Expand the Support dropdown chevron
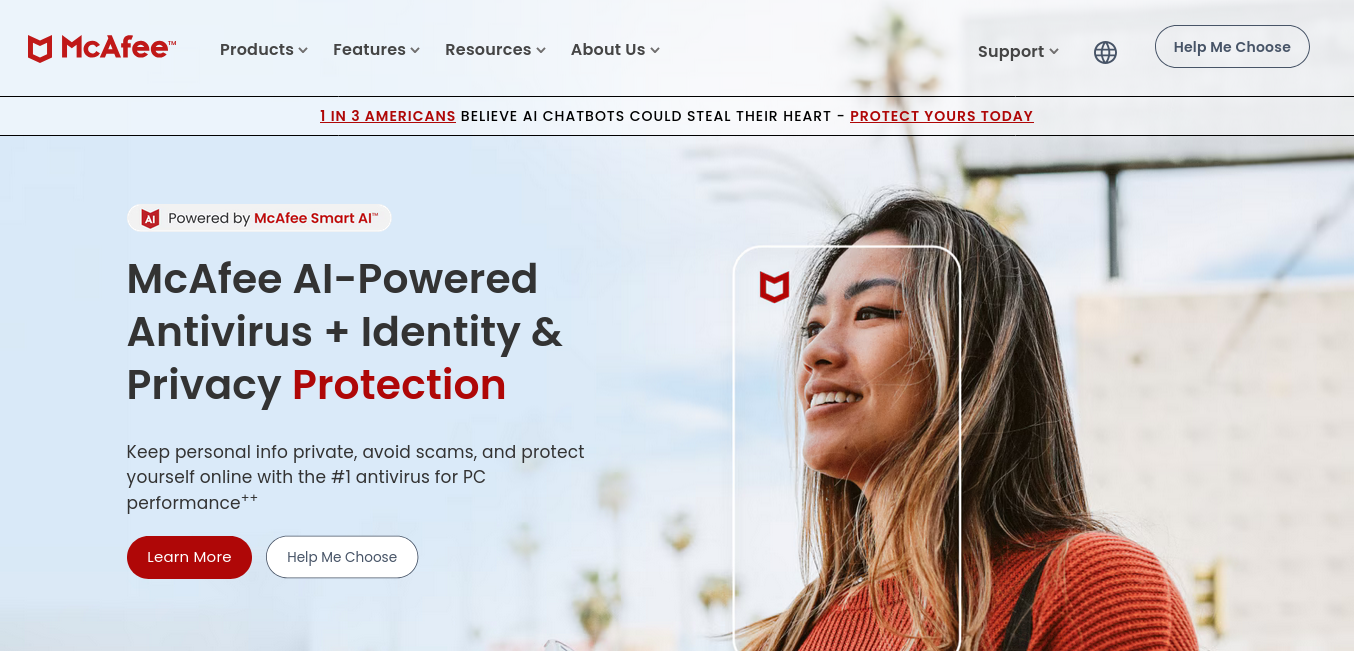This screenshot has width=1366, height=651. [x=1054, y=52]
